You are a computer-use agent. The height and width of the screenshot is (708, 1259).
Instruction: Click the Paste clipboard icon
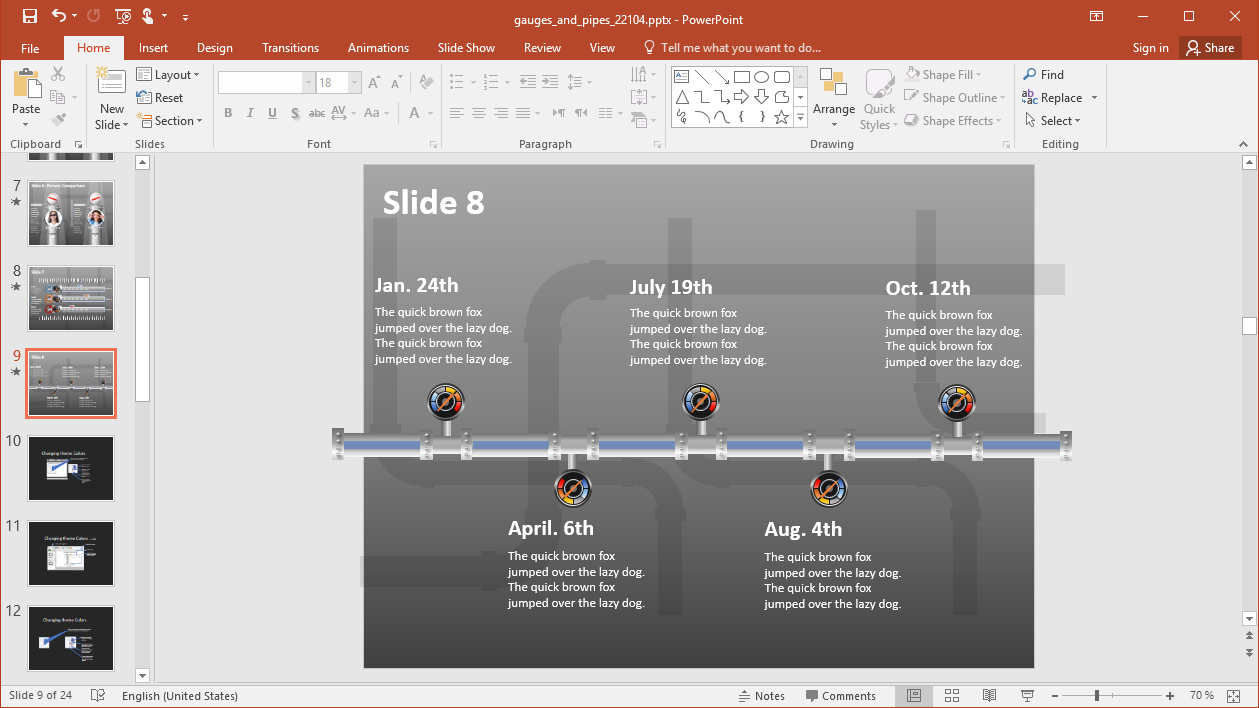click(x=26, y=86)
